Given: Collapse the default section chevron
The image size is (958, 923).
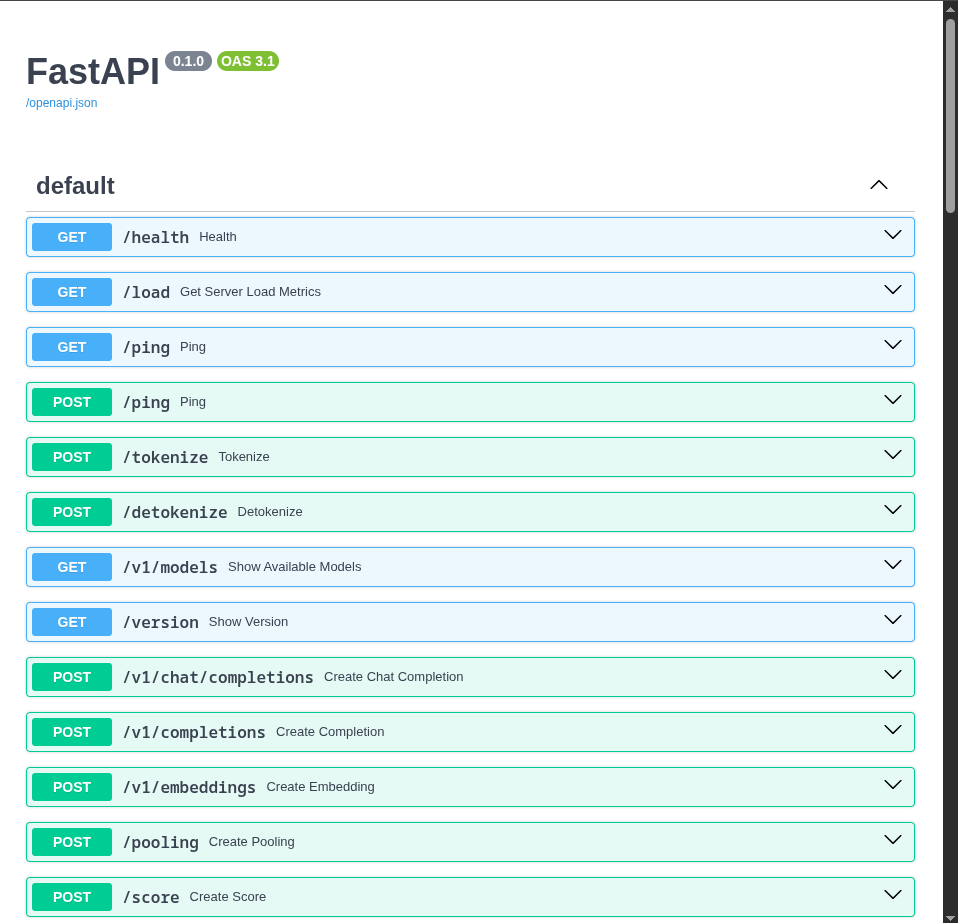Looking at the screenshot, I should 879,185.
